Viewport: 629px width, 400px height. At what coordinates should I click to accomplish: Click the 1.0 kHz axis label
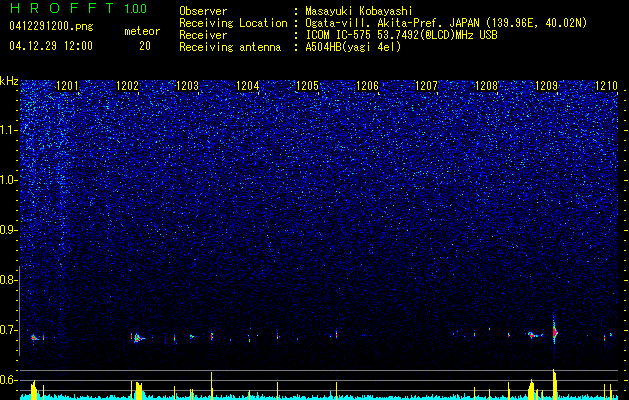tap(7, 180)
